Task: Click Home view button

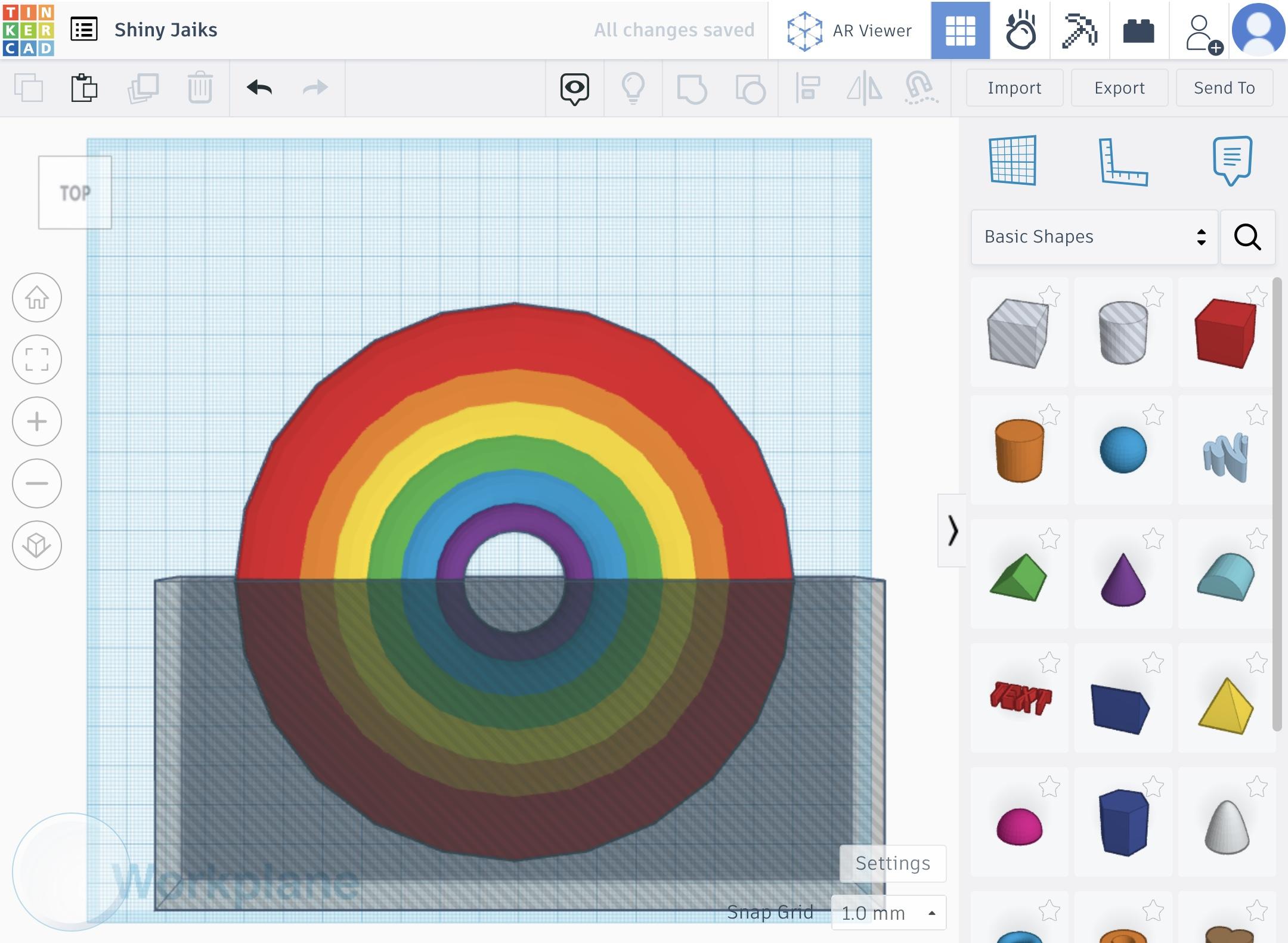Action: click(x=37, y=297)
